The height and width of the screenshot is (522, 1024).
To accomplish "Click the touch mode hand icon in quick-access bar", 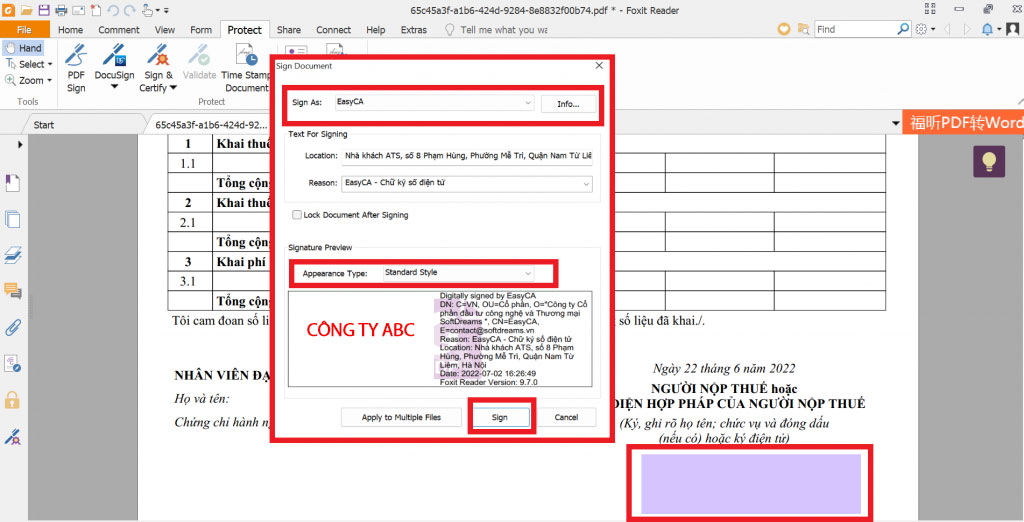I will [149, 10].
